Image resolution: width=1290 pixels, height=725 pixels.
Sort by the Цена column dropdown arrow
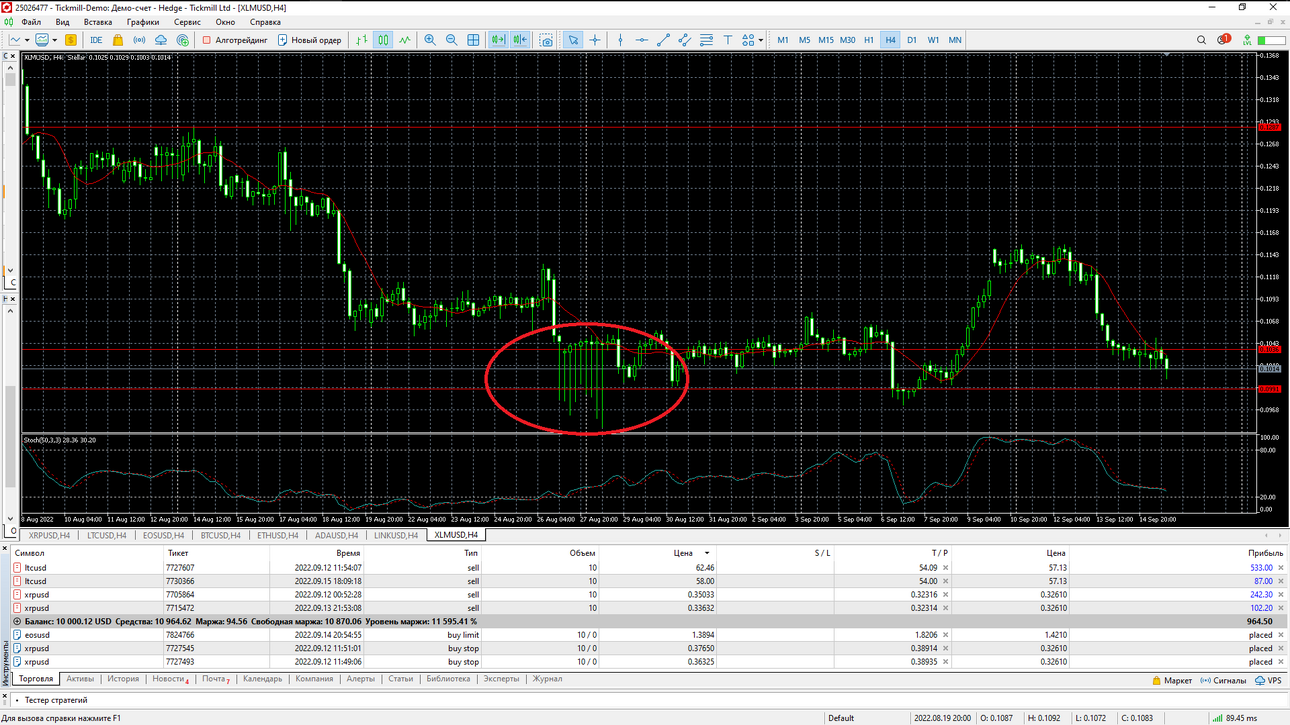coord(707,553)
